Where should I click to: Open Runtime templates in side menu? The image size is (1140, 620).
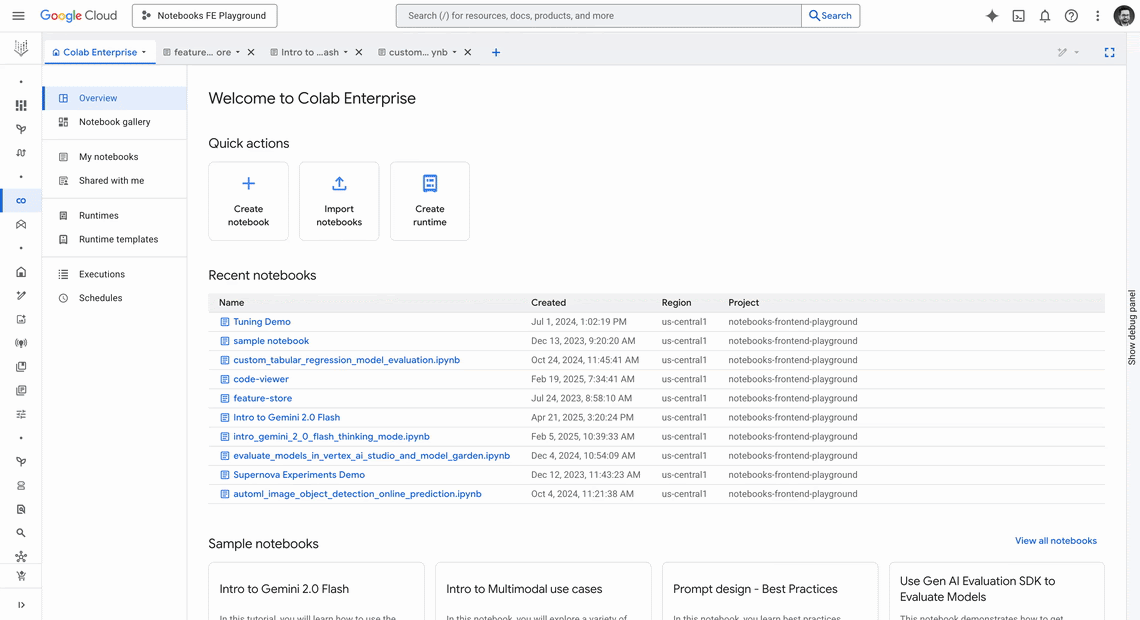click(114, 239)
